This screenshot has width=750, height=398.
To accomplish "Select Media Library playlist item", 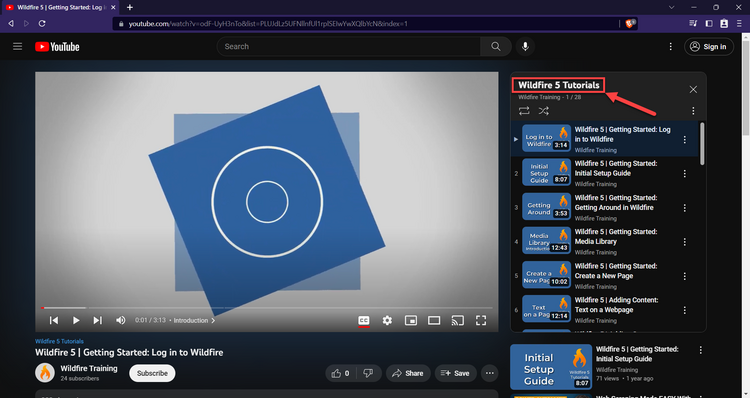I will click(605, 242).
